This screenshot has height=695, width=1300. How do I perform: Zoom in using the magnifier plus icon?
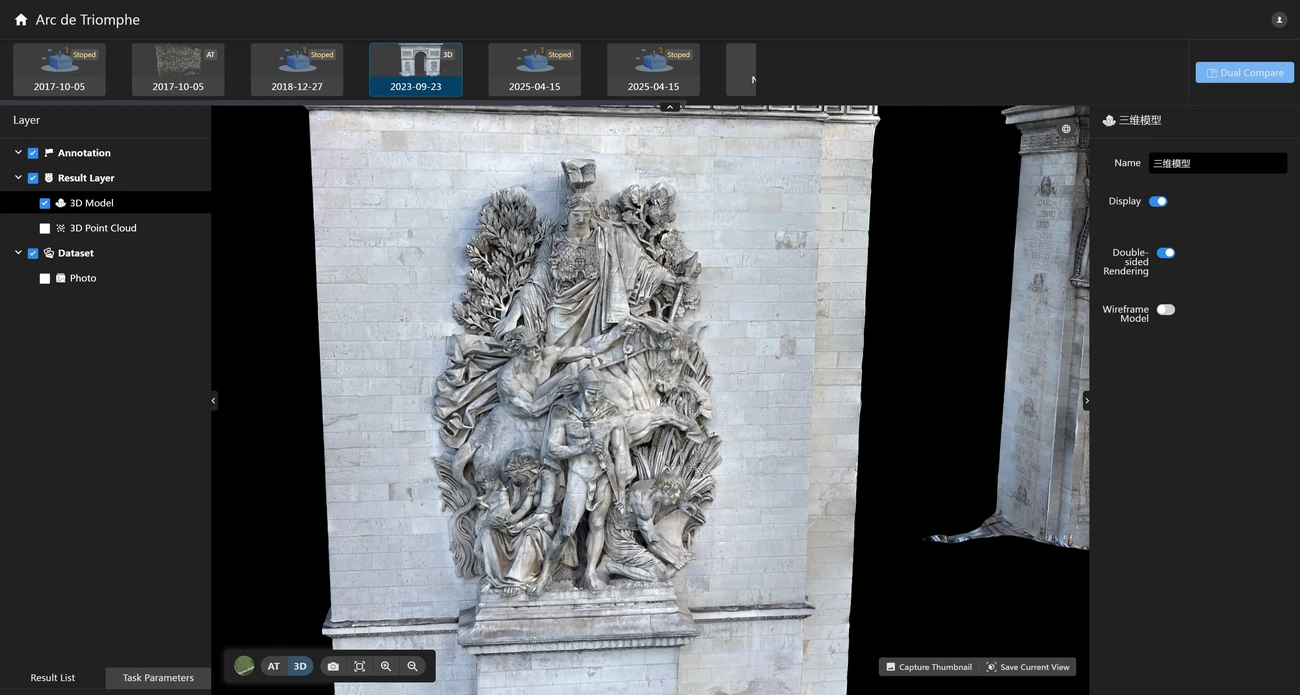coord(386,667)
